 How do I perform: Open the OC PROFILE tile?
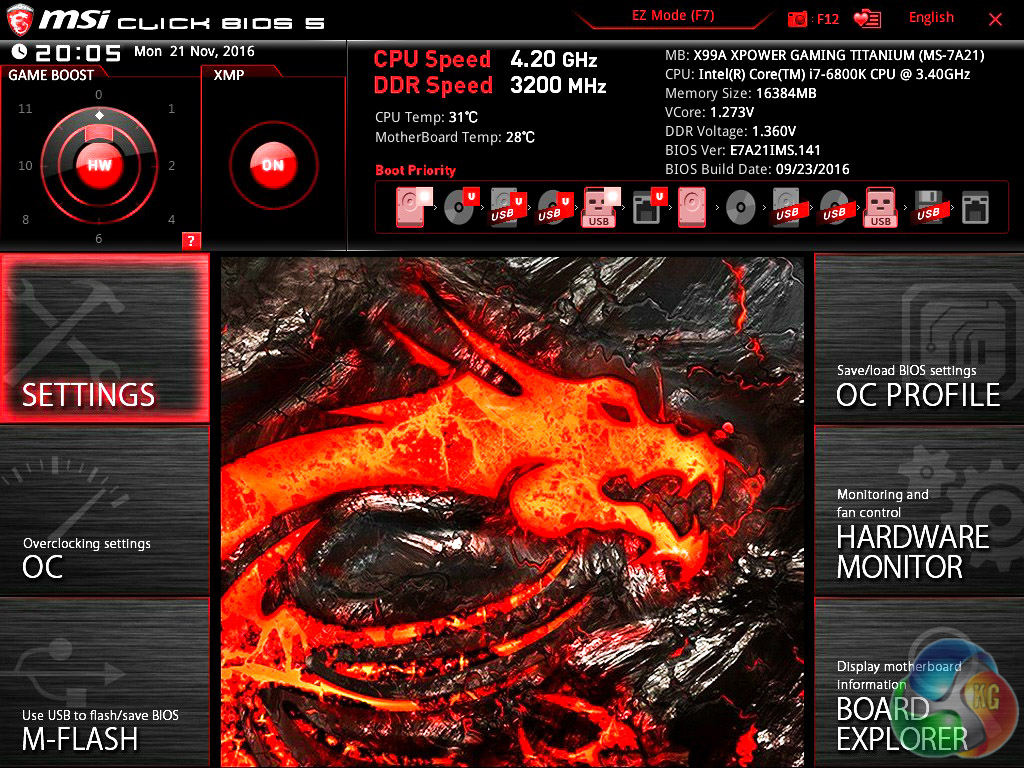click(x=919, y=338)
